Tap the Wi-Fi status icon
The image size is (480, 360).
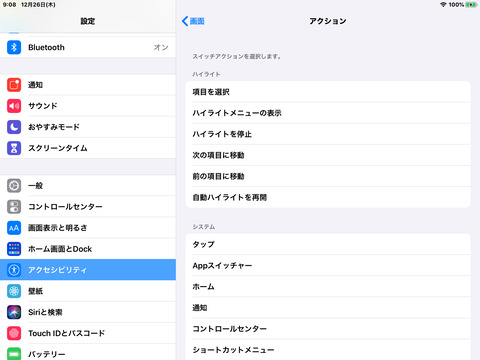443,5
